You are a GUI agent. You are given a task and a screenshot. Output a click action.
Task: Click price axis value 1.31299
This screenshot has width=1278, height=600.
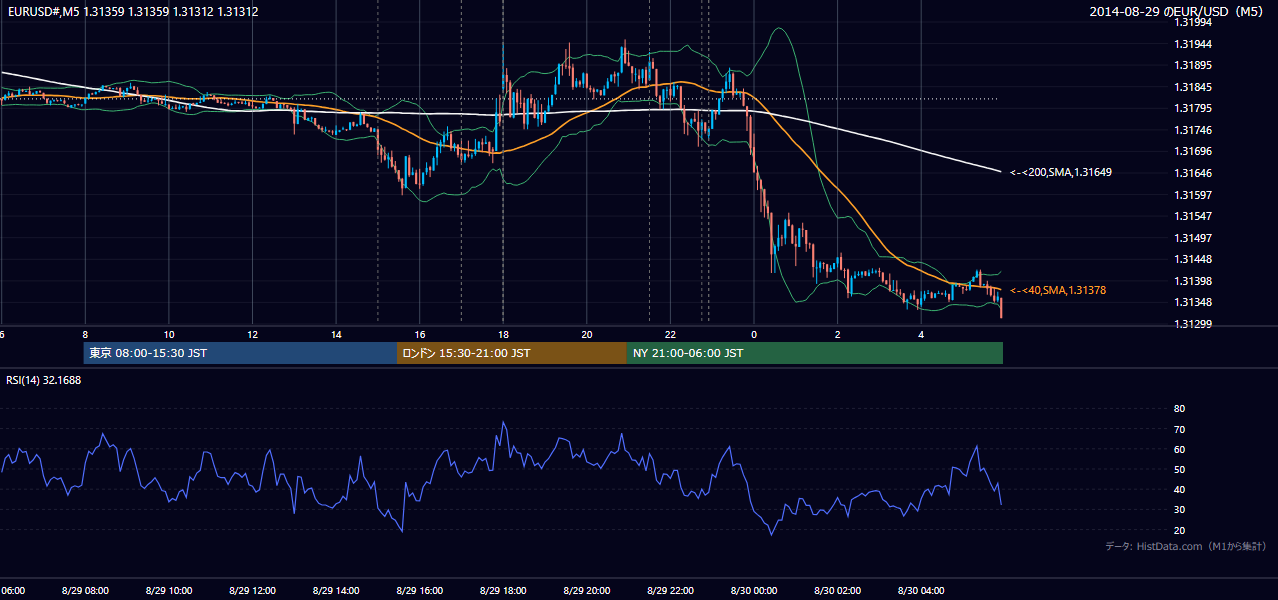point(1193,324)
